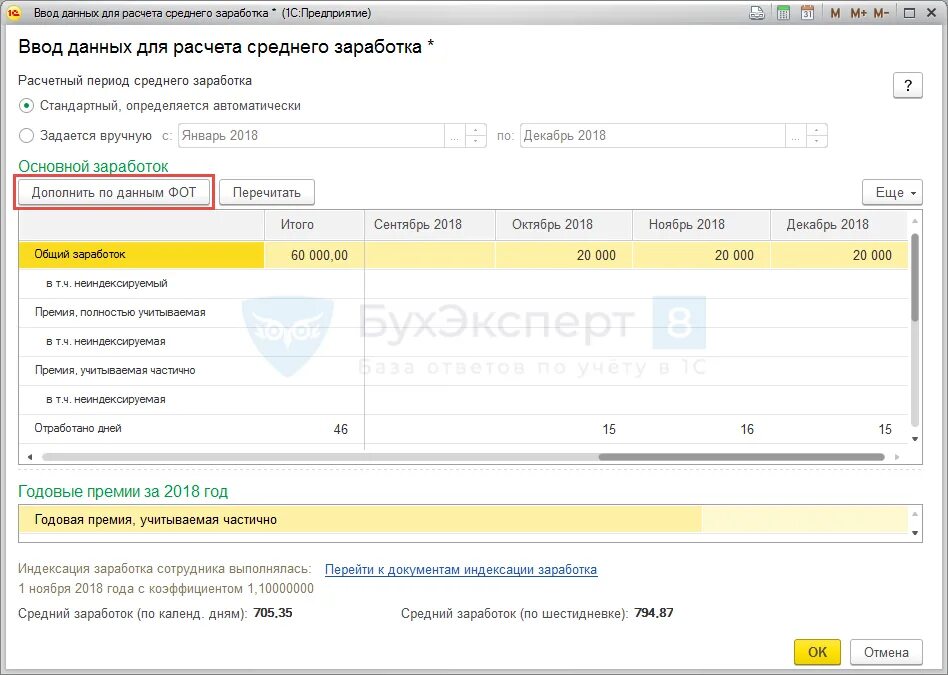The image size is (948, 675).
Task: Open the calculator icon in title bar
Action: point(784,13)
